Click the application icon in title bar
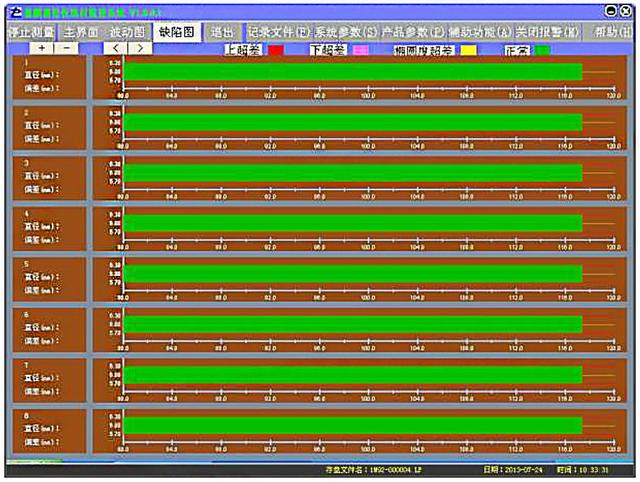Screen dimensions: 640x482 (x=15, y=11)
